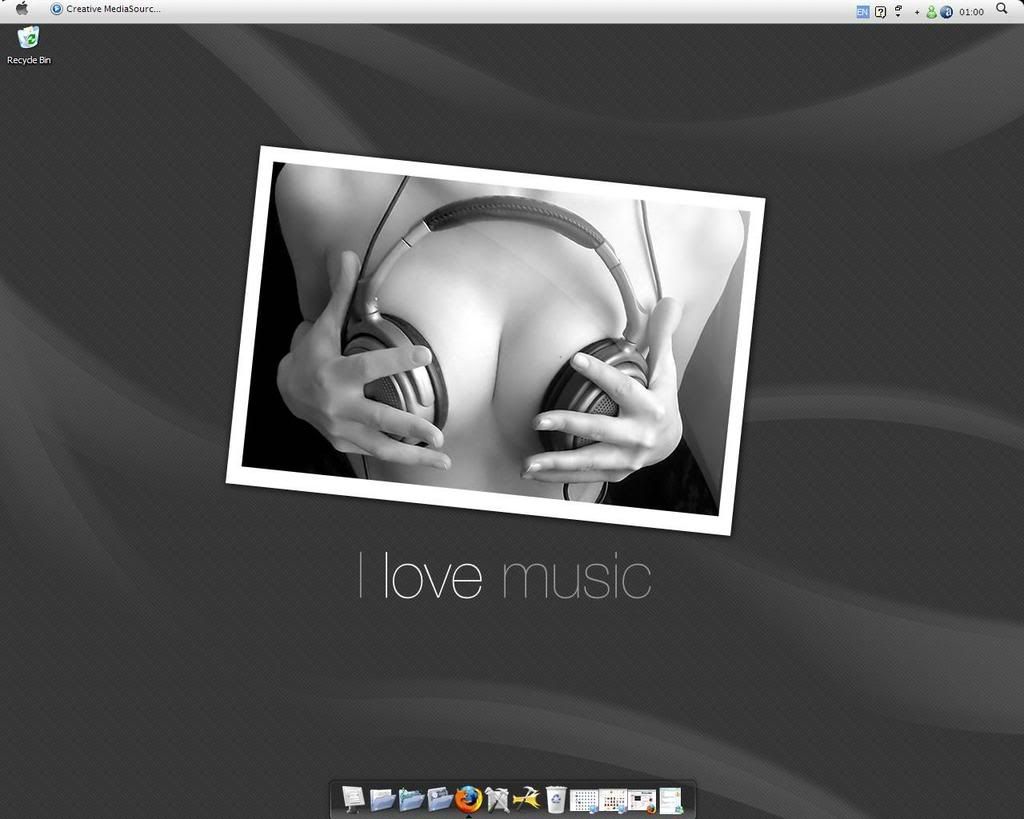
Task: Open the computer monitor icon in dock
Action: pos(353,799)
